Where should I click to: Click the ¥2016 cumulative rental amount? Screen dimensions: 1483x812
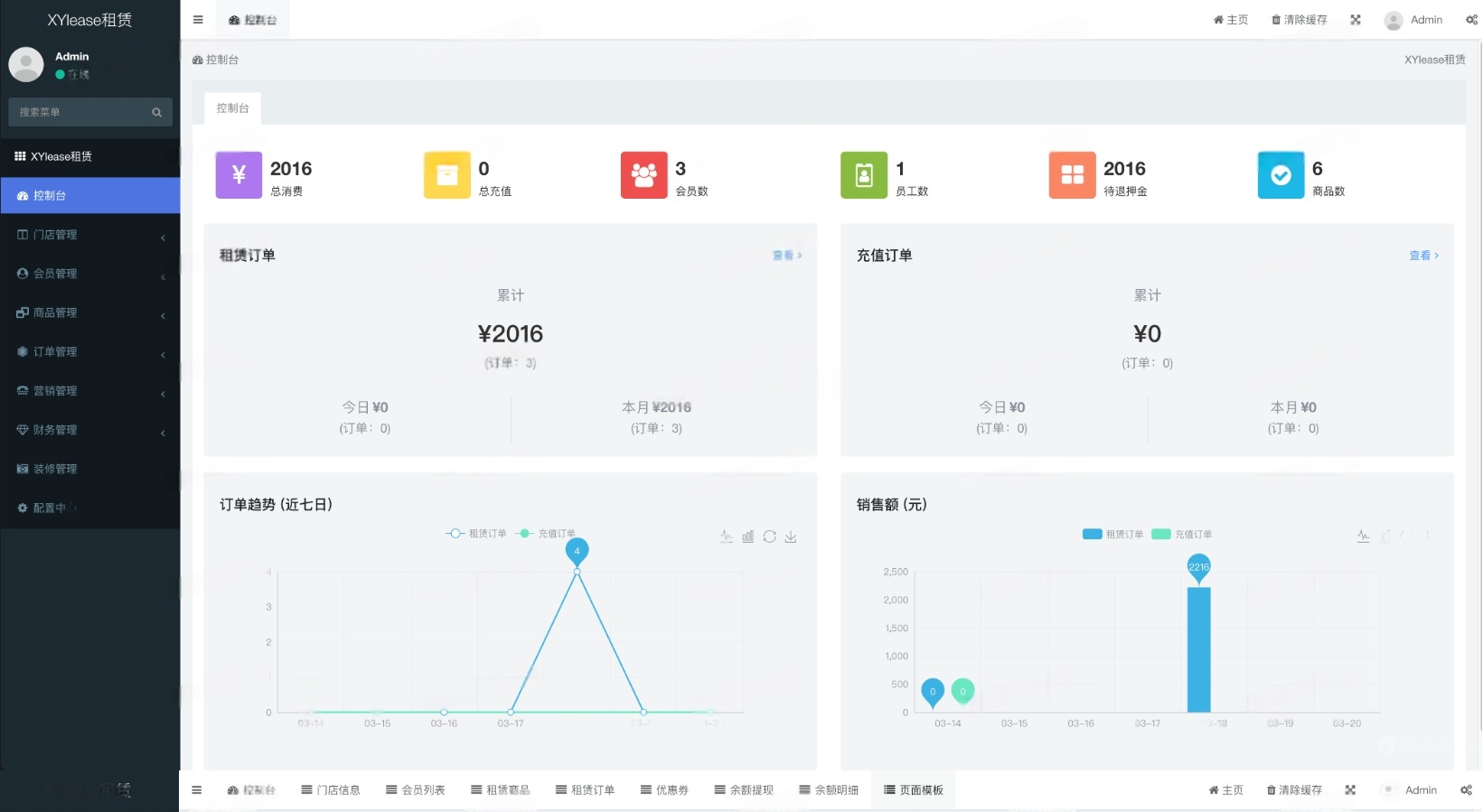(x=511, y=334)
